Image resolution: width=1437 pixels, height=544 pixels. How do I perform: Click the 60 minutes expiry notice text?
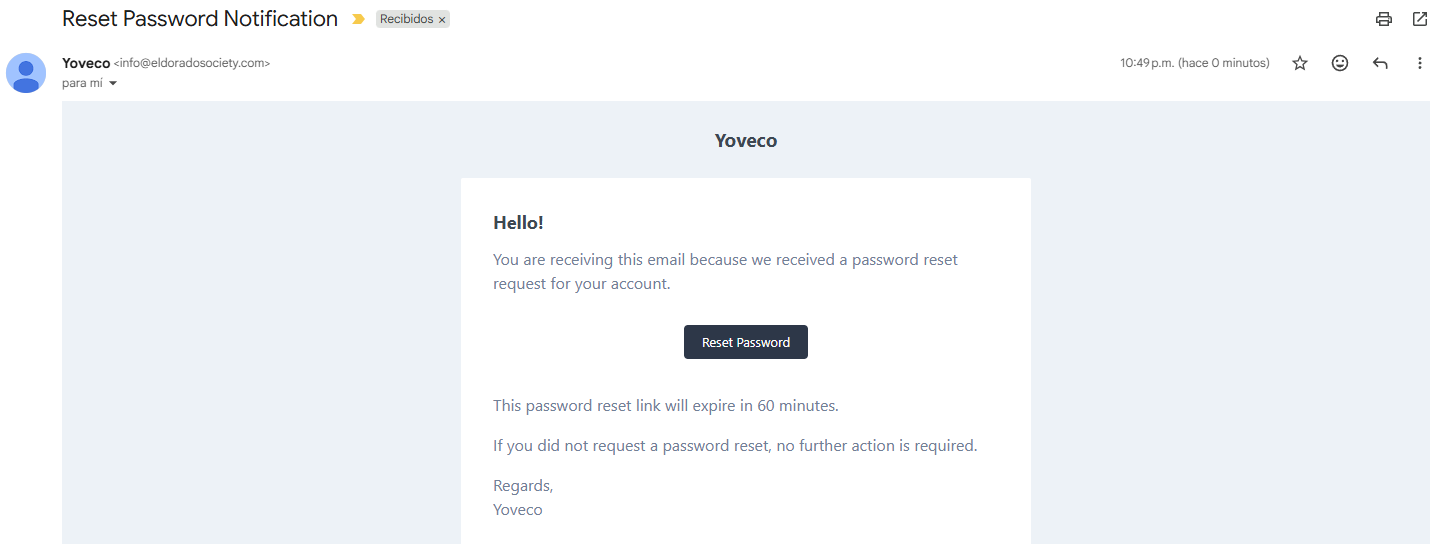tap(665, 406)
